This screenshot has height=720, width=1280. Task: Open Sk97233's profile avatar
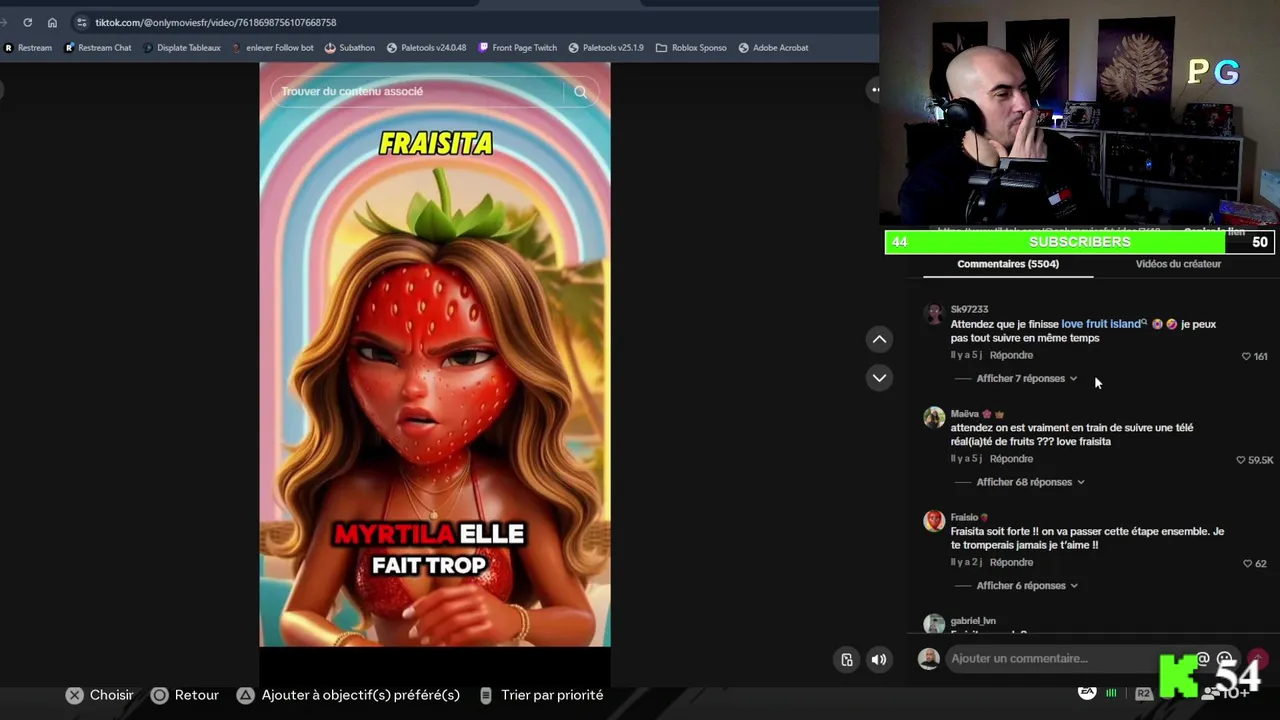coord(934,314)
